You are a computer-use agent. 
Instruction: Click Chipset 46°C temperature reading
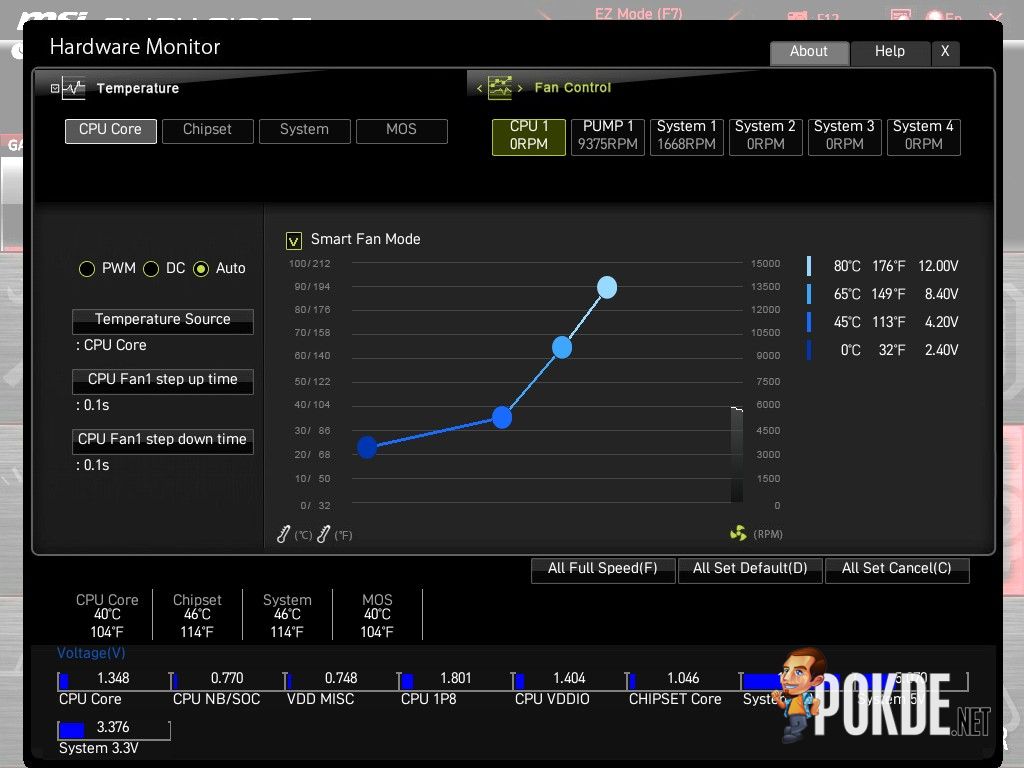(197, 615)
